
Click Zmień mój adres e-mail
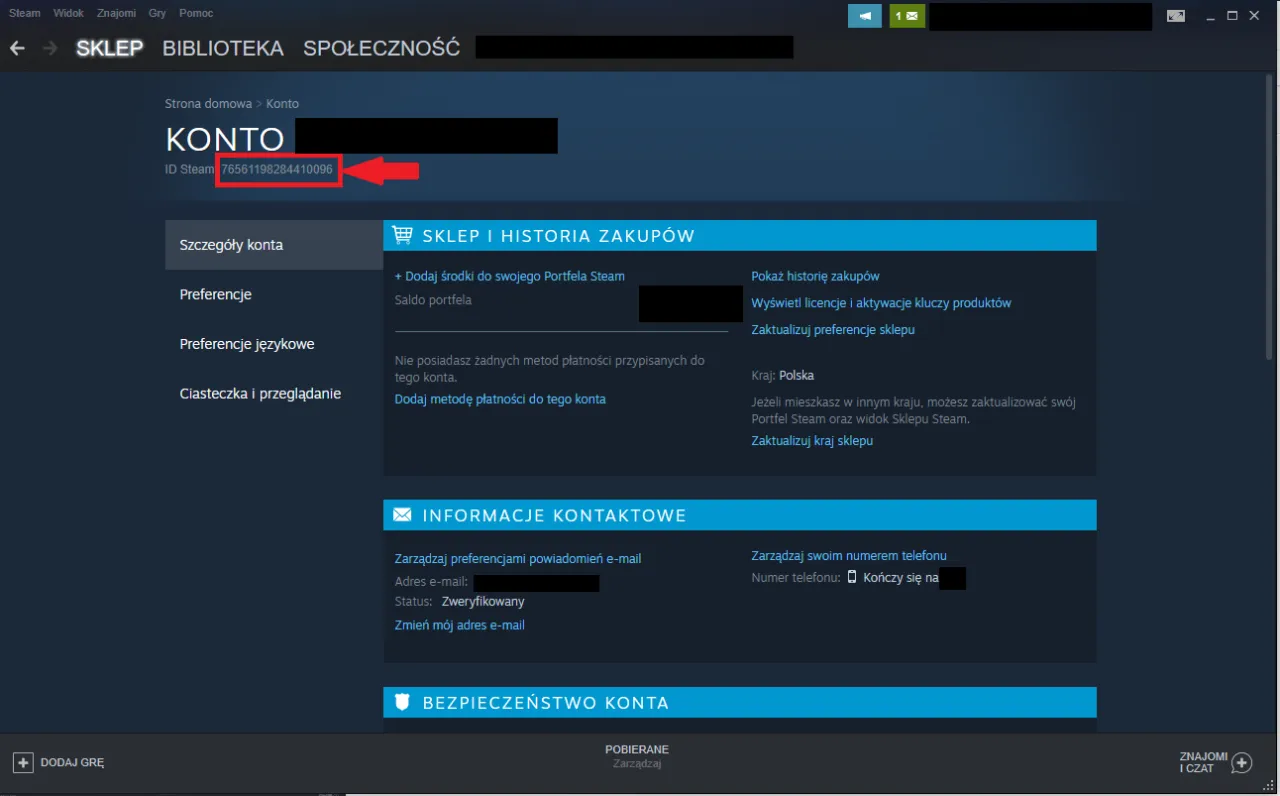pyautogui.click(x=459, y=624)
